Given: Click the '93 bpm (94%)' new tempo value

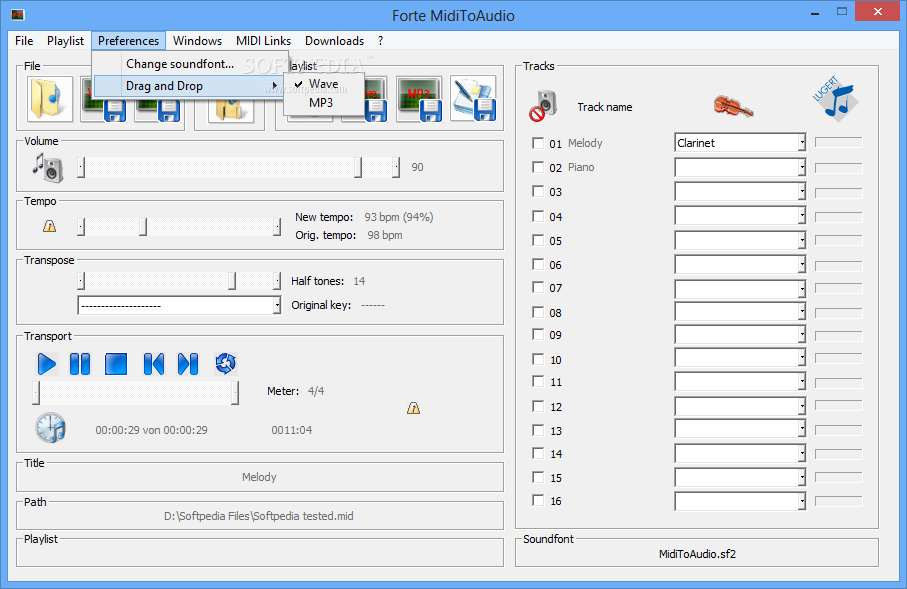Looking at the screenshot, I should pyautogui.click(x=399, y=217).
